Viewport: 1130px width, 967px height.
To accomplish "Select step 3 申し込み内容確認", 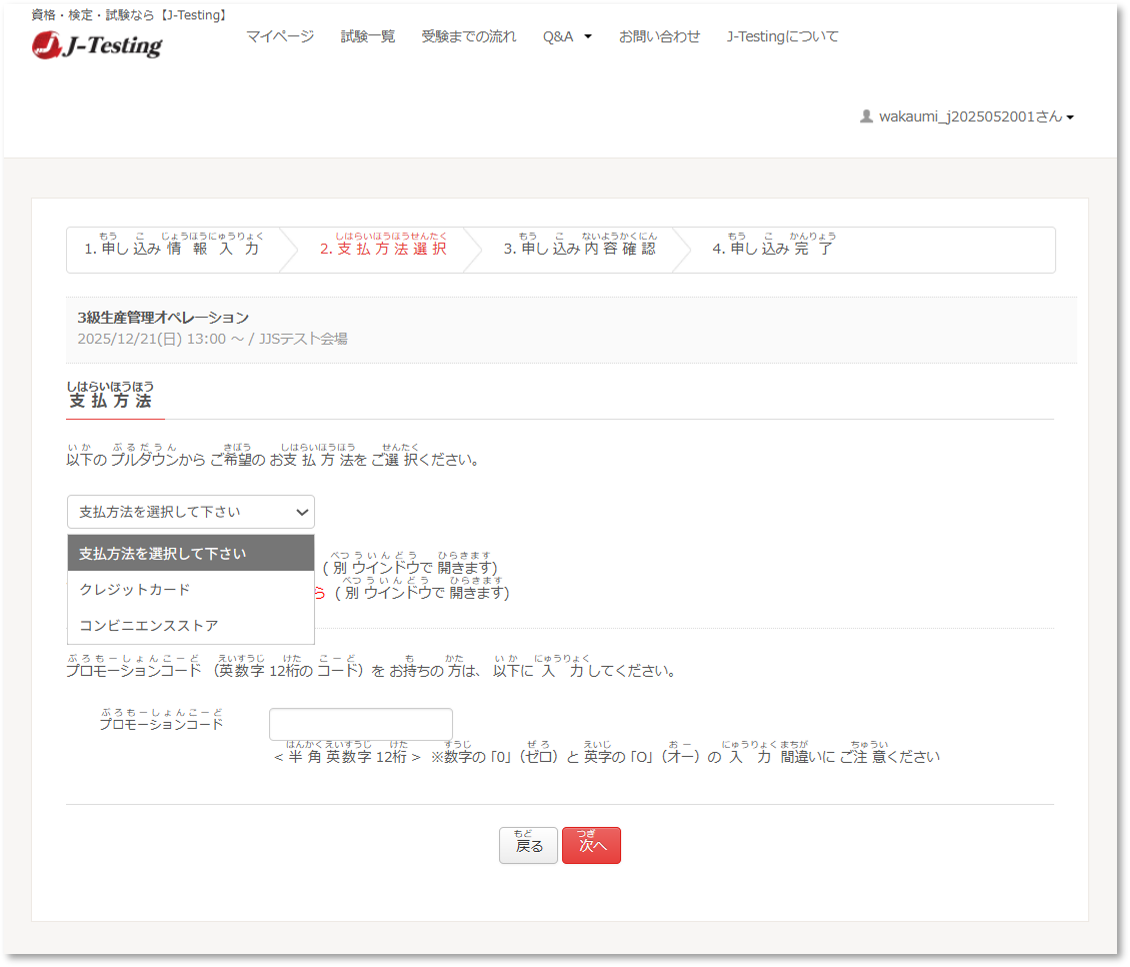I will 579,249.
